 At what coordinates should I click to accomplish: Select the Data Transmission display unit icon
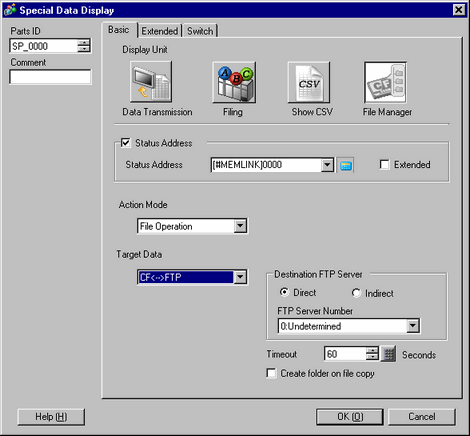click(x=151, y=82)
